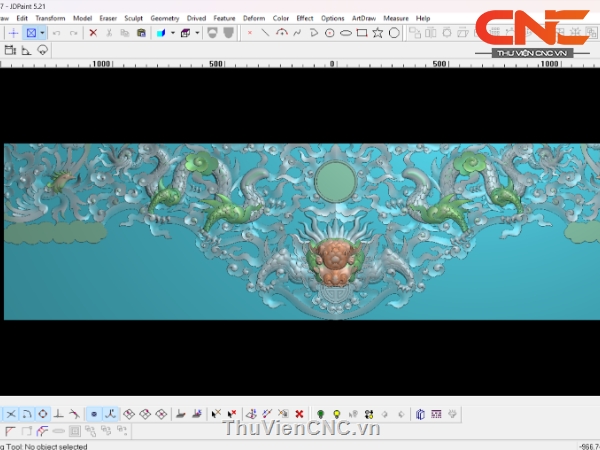
Task: Open the Measure menu
Action: coord(395,18)
